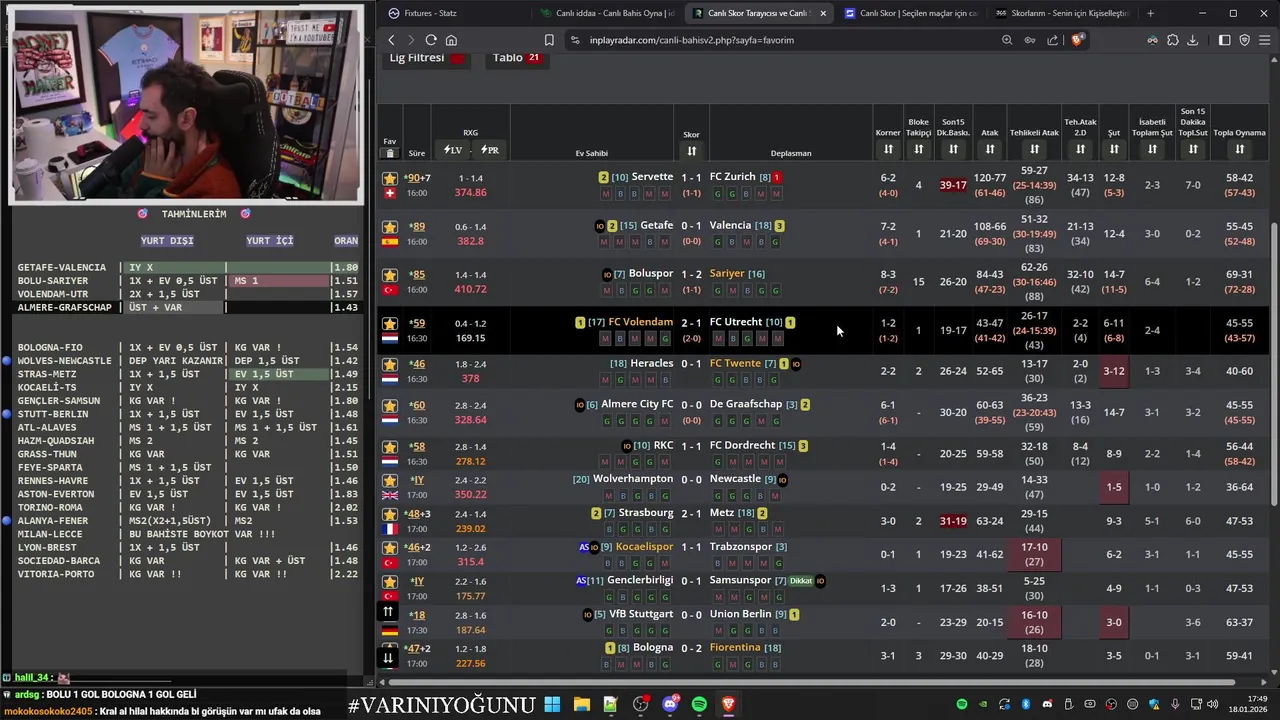Sort by Teh.Atak 2.D column
1280x720 pixels.
[x=1080, y=150]
